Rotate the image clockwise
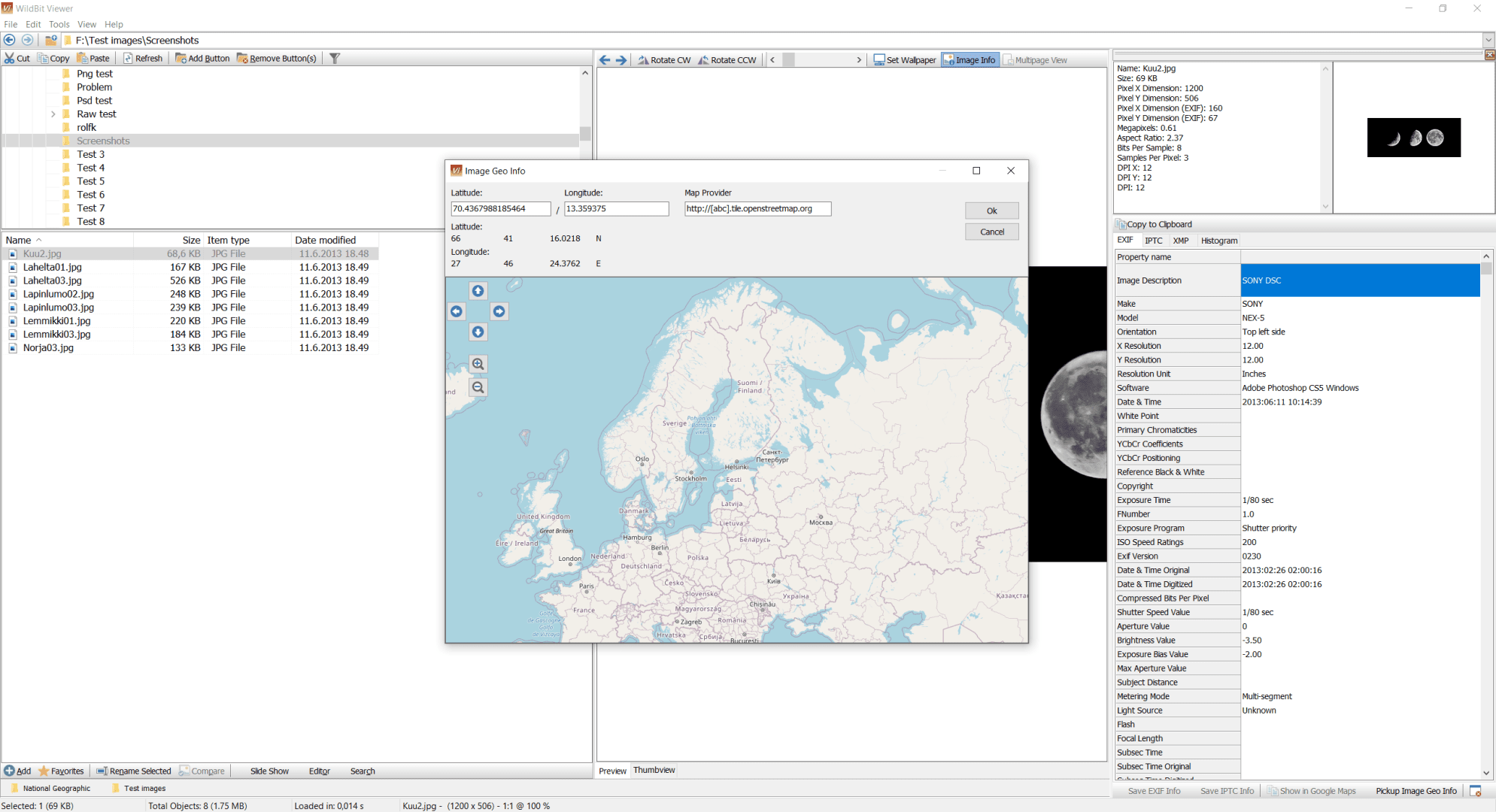 664,60
